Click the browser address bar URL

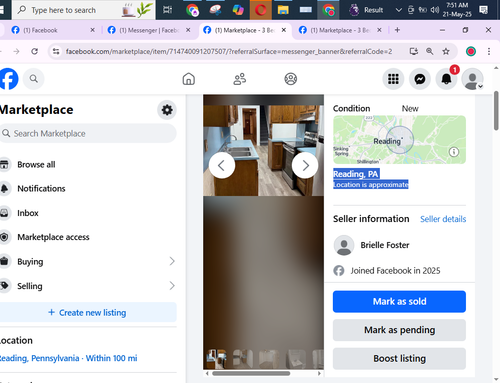229,51
